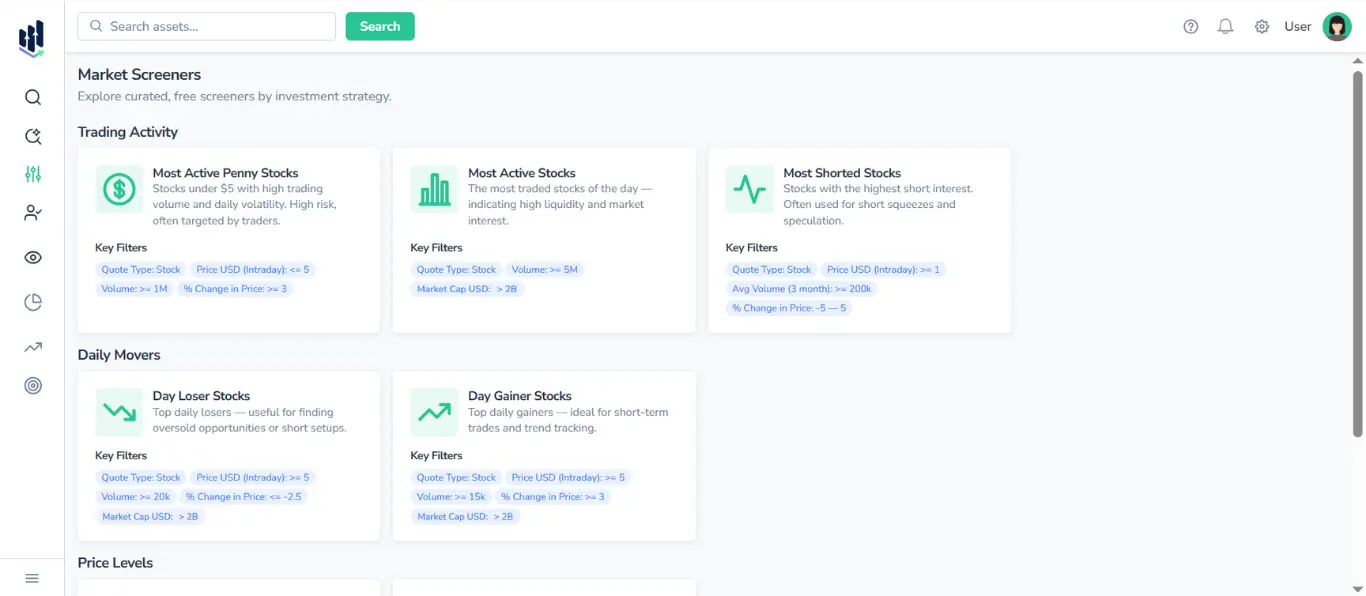Select the search magnifier icon in the sidebar
The image size is (1366, 596).
pos(32,97)
